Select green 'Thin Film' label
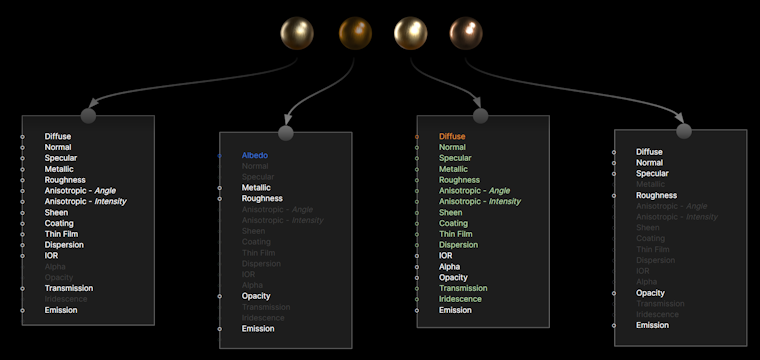The width and height of the screenshot is (760, 360). [456, 234]
